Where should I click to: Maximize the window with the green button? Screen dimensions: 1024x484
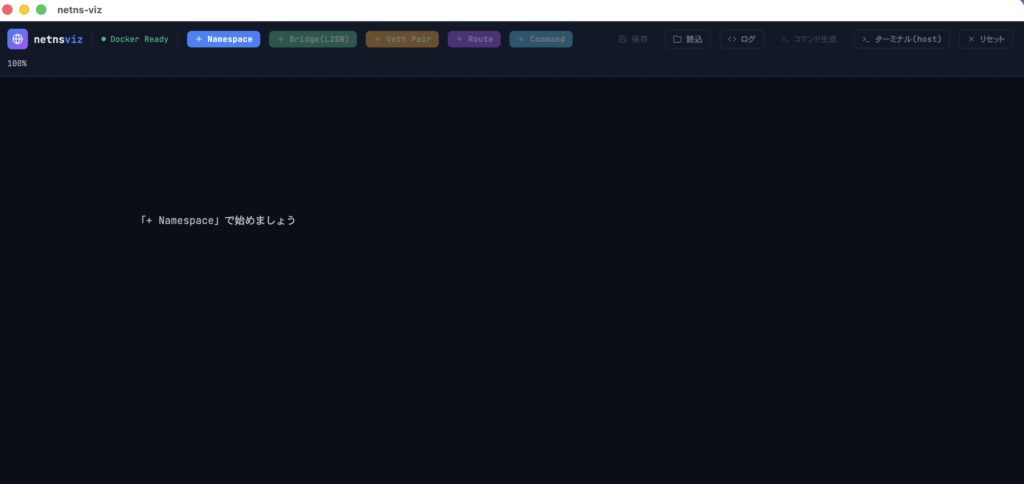41,9
